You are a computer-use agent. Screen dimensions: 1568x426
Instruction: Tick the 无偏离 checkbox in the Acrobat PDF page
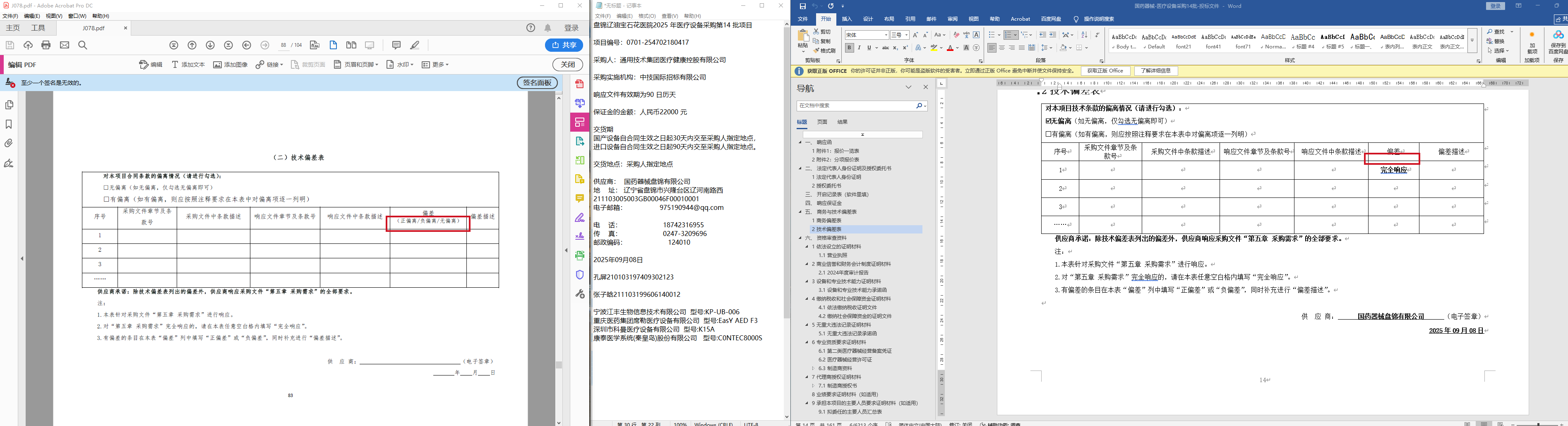pyautogui.click(x=106, y=188)
